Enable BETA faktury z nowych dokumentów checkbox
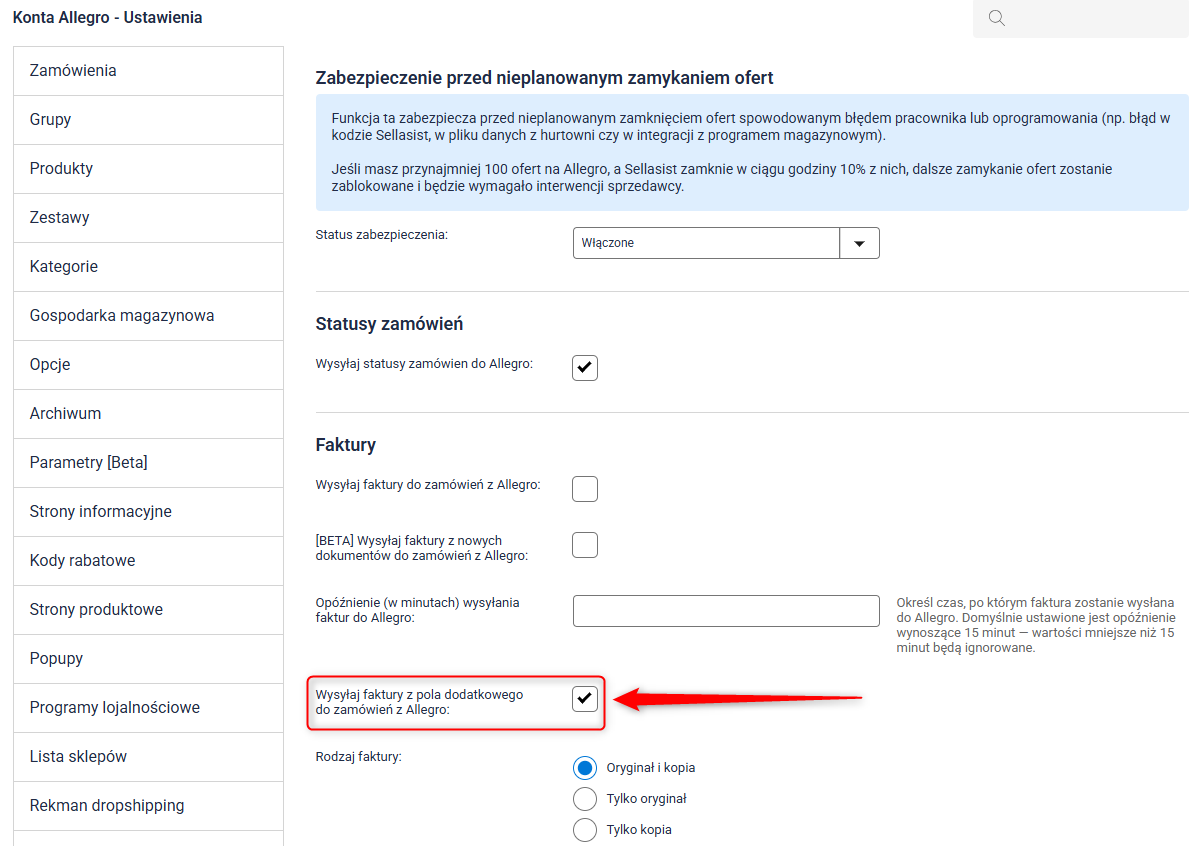The width and height of the screenshot is (1202, 846). [x=585, y=545]
